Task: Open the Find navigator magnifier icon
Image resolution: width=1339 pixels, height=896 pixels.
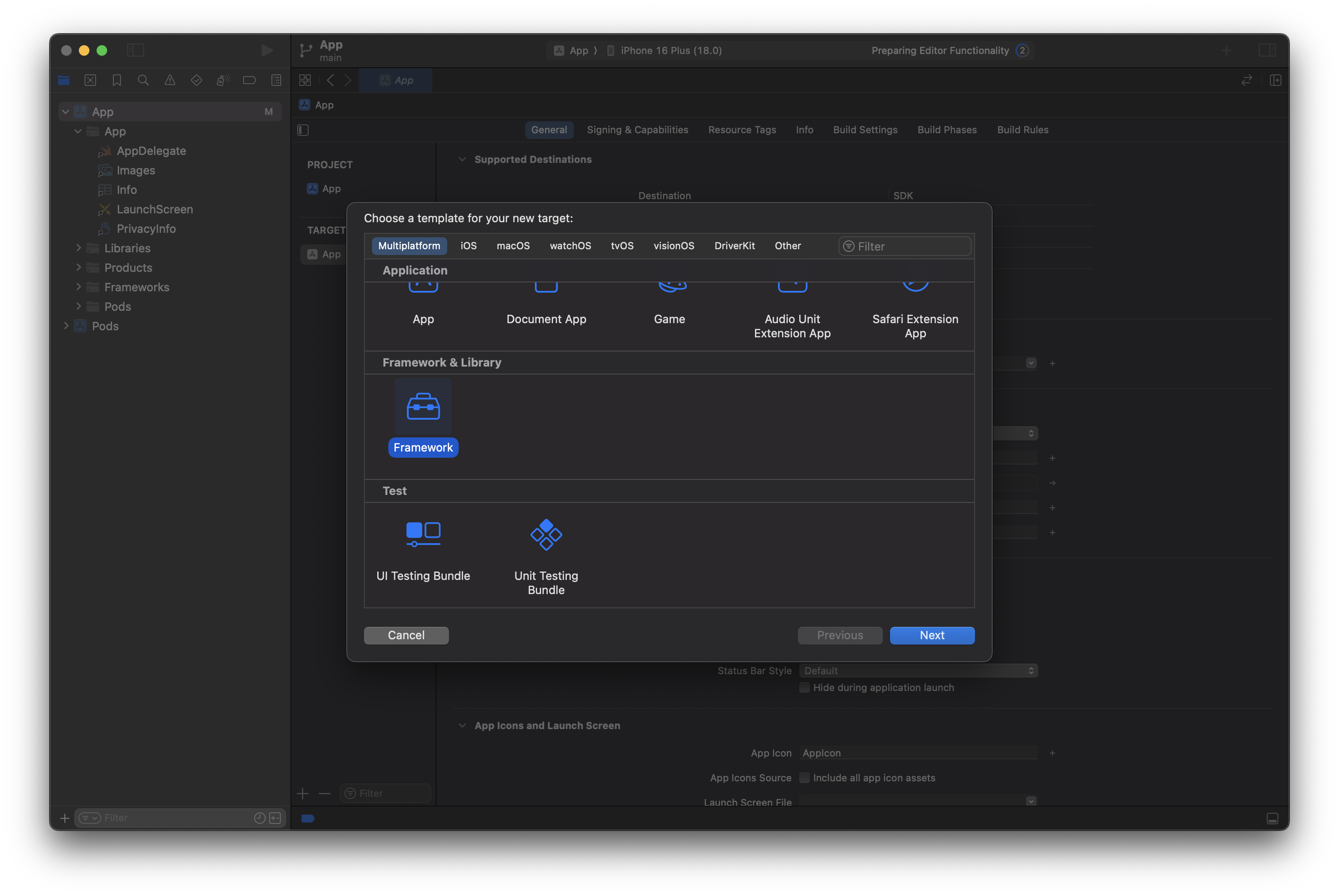Action: [x=143, y=81]
